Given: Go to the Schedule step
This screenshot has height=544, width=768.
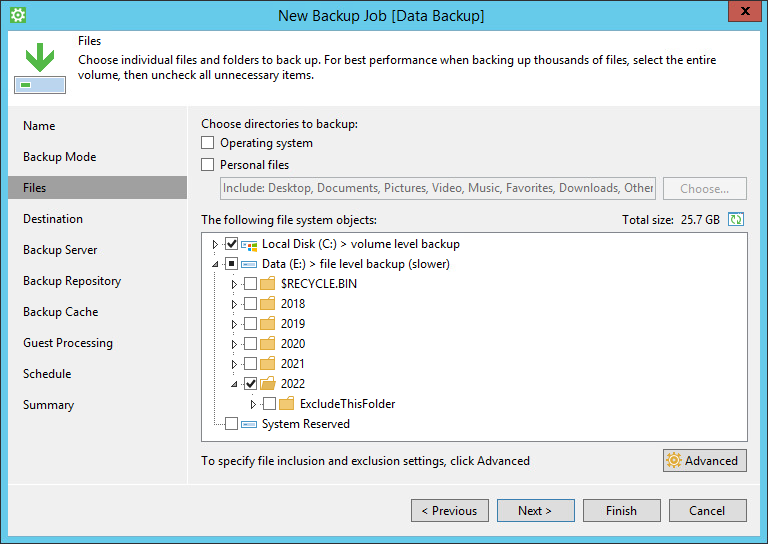Looking at the screenshot, I should (47, 374).
